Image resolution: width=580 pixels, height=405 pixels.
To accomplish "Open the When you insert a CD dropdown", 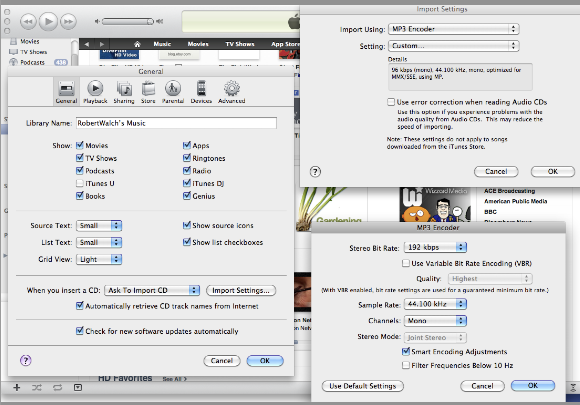I will pyautogui.click(x=152, y=290).
